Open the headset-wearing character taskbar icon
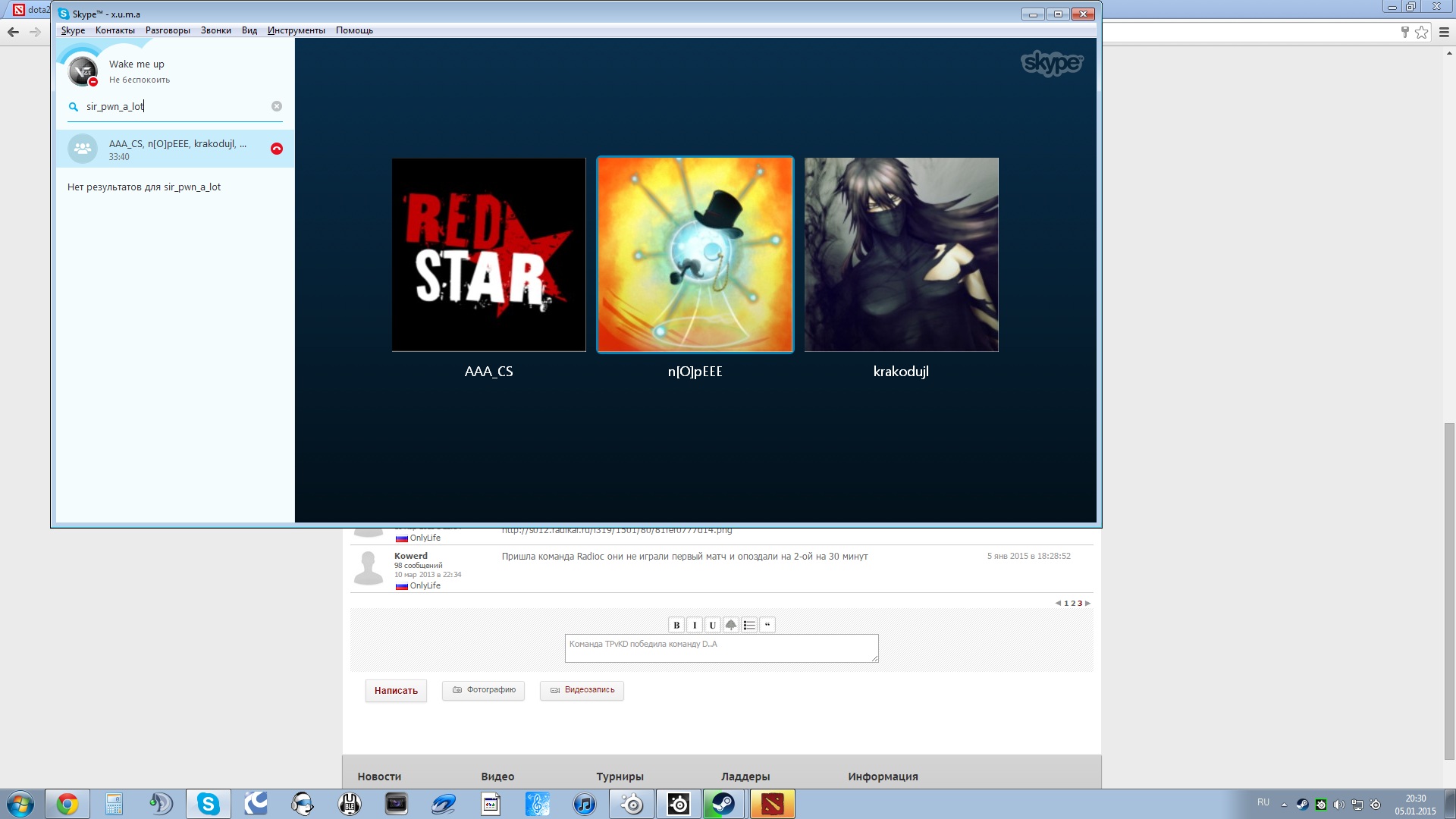1456x819 pixels. point(303,804)
